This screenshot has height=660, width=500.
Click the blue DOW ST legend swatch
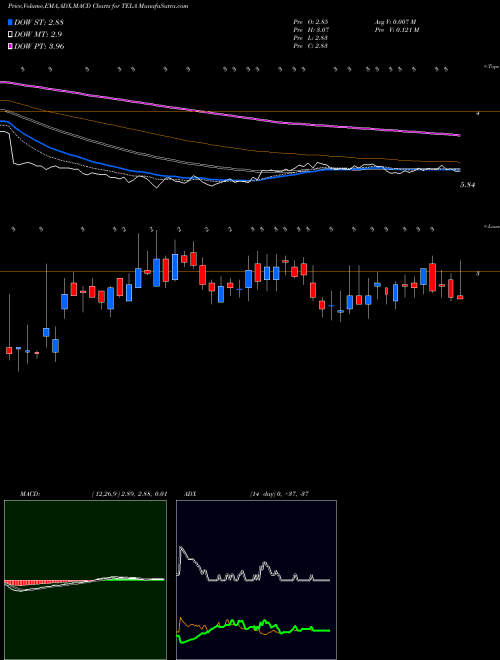click(11, 22)
